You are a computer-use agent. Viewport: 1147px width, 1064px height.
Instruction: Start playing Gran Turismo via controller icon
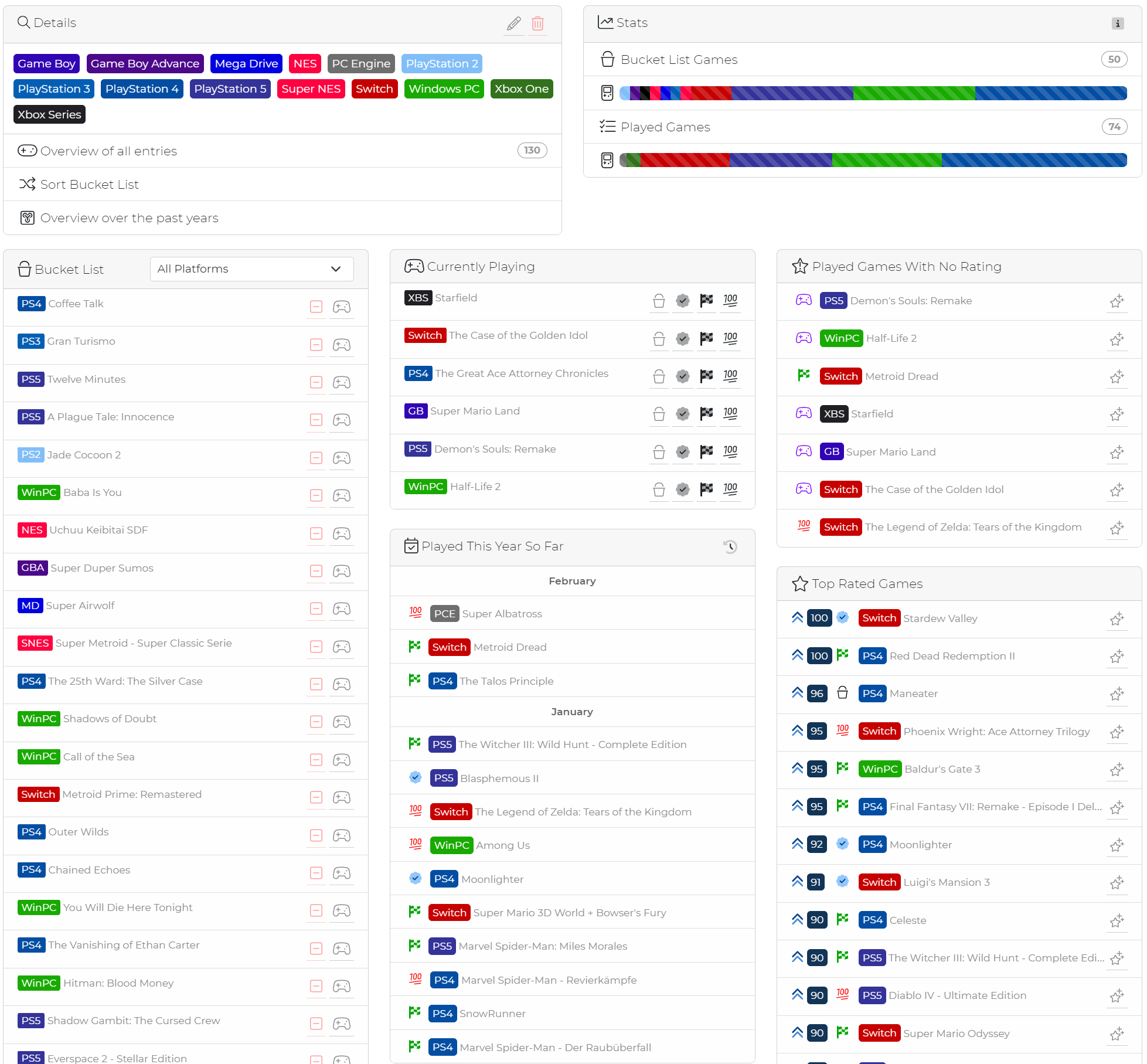342,345
